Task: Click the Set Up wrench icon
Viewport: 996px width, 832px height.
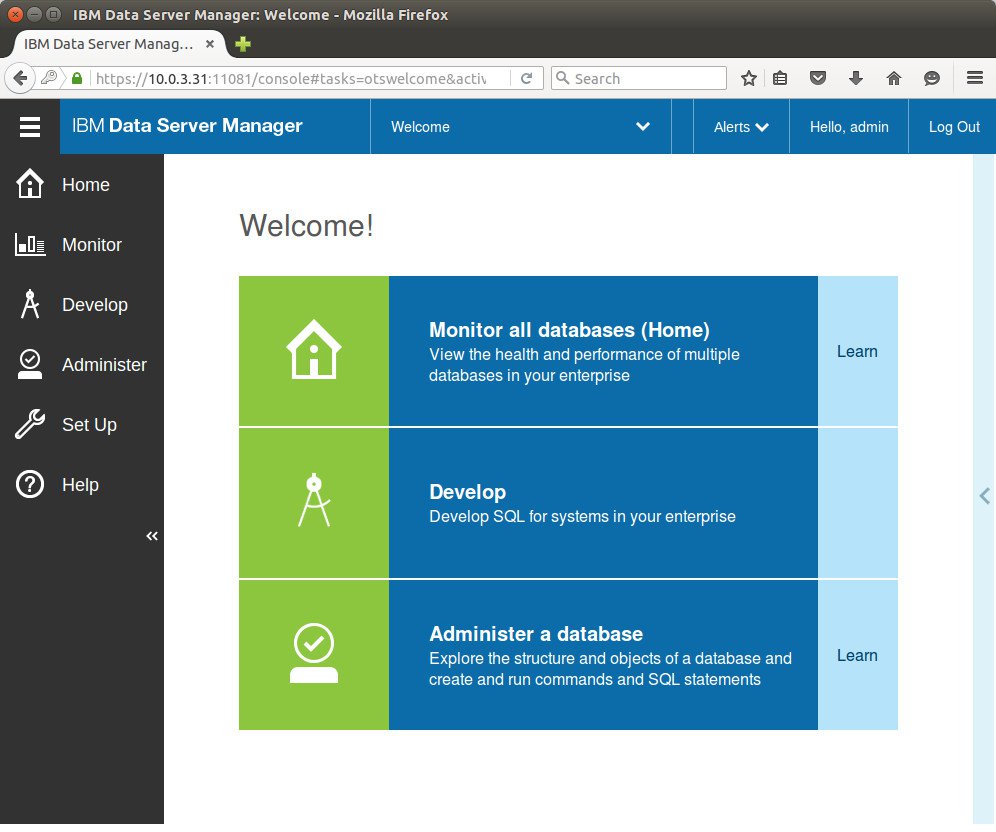Action: tap(30, 424)
